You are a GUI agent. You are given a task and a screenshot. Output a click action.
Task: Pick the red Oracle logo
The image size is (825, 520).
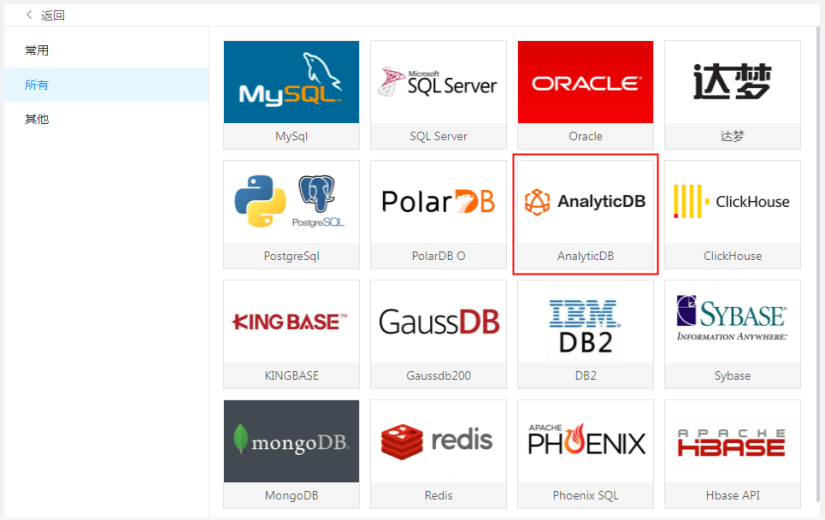pyautogui.click(x=585, y=82)
